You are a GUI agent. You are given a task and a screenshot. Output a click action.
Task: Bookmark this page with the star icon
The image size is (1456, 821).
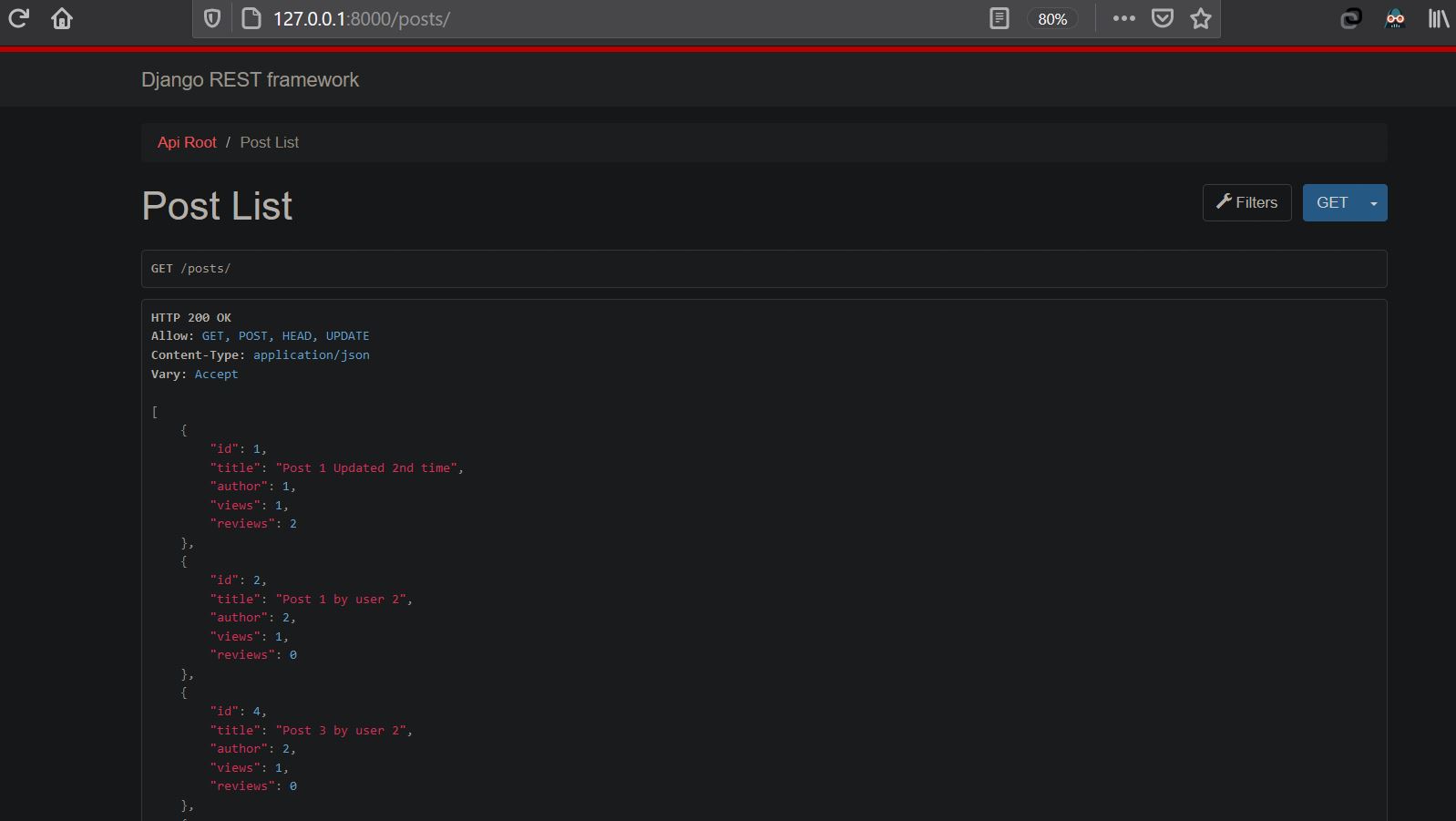point(1201,18)
